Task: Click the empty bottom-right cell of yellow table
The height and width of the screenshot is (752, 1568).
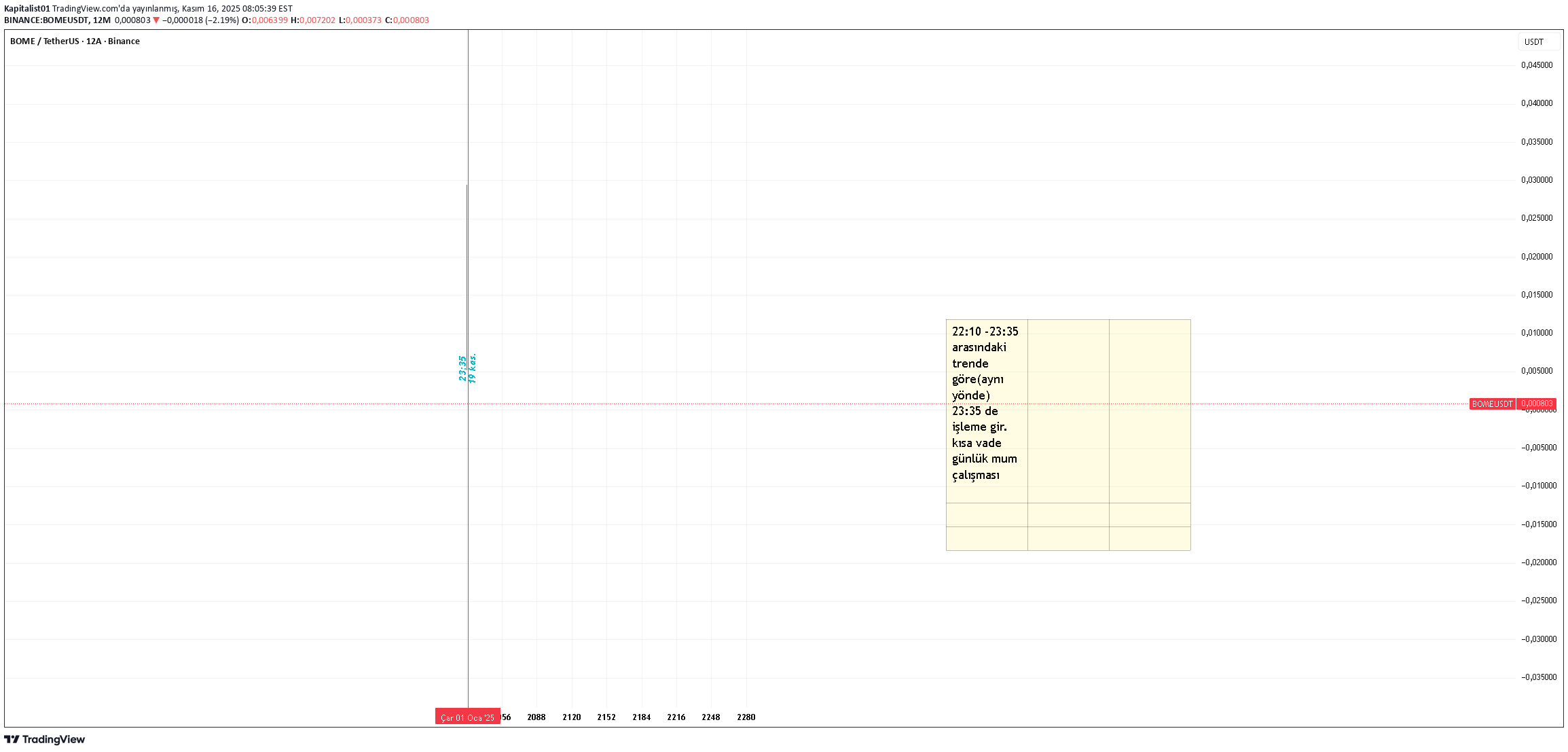Action: pyautogui.click(x=1149, y=538)
